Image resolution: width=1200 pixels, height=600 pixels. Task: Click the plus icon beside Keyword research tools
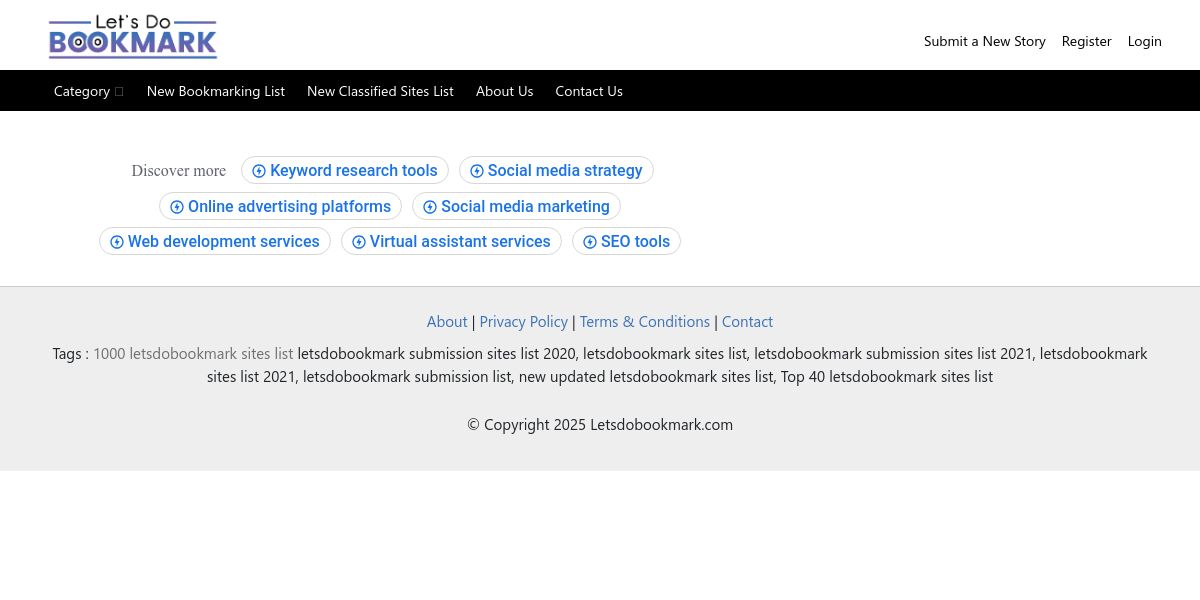pos(259,171)
